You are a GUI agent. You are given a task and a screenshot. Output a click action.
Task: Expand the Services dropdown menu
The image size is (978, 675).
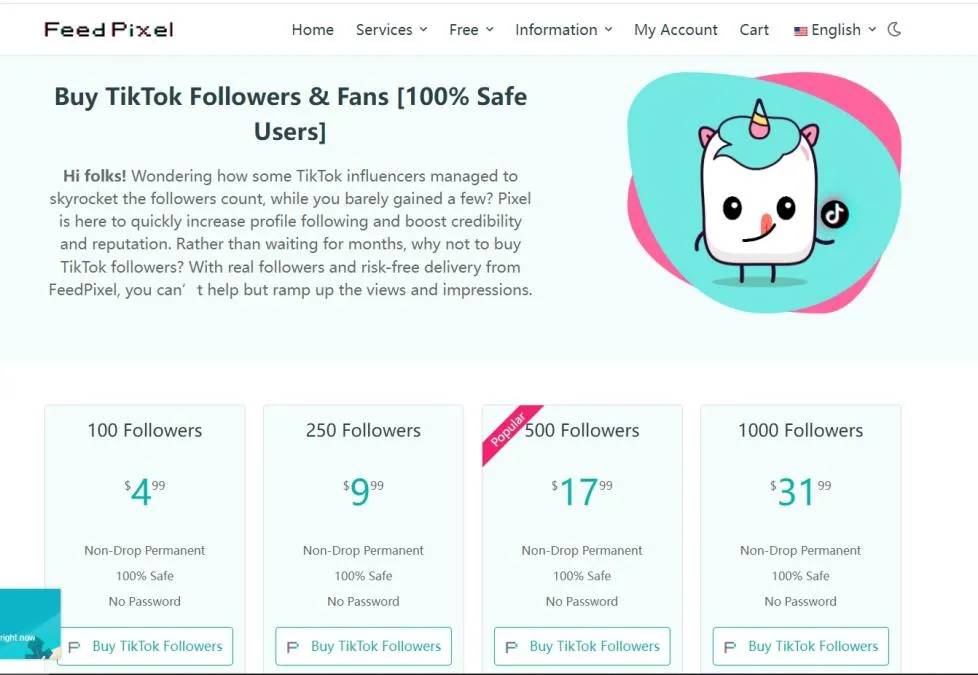pyautogui.click(x=391, y=29)
